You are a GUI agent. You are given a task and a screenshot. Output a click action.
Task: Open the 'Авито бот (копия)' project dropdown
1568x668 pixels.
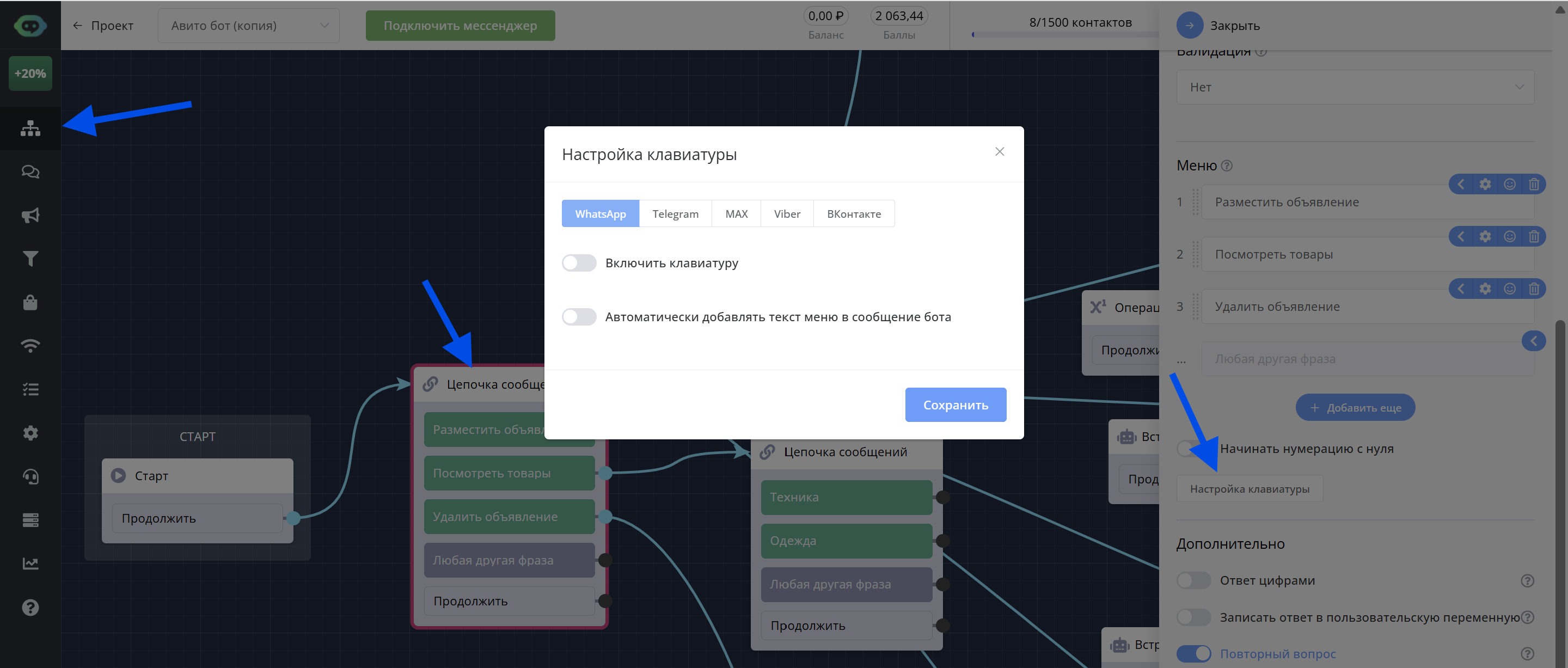[x=248, y=26]
